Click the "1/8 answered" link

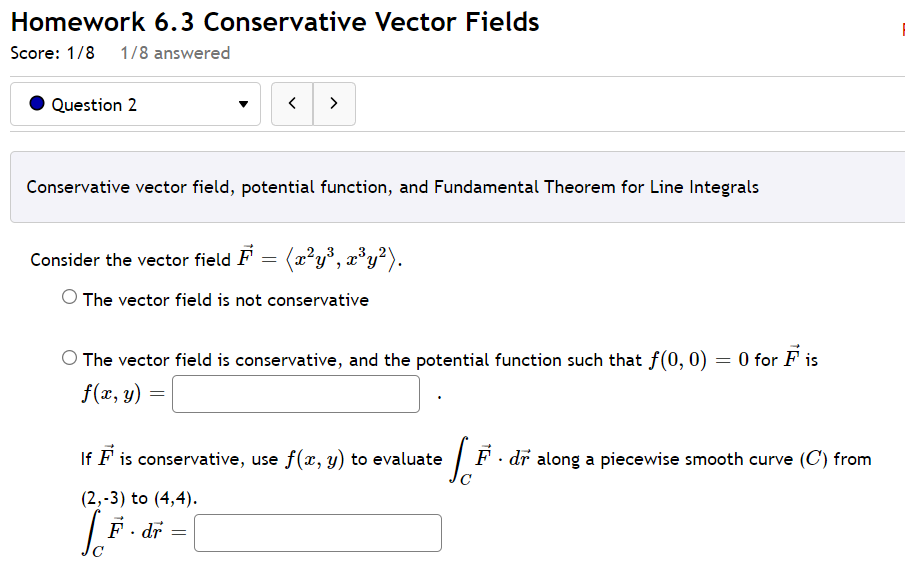[175, 54]
